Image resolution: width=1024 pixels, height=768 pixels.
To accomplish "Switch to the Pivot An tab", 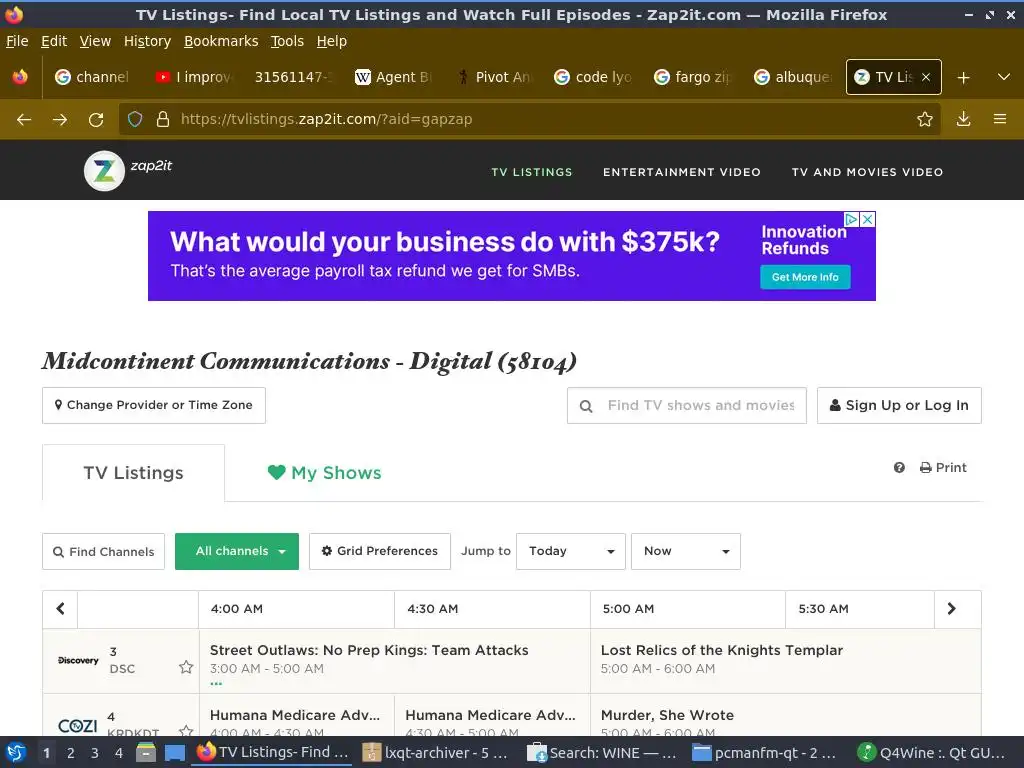I will point(493,77).
